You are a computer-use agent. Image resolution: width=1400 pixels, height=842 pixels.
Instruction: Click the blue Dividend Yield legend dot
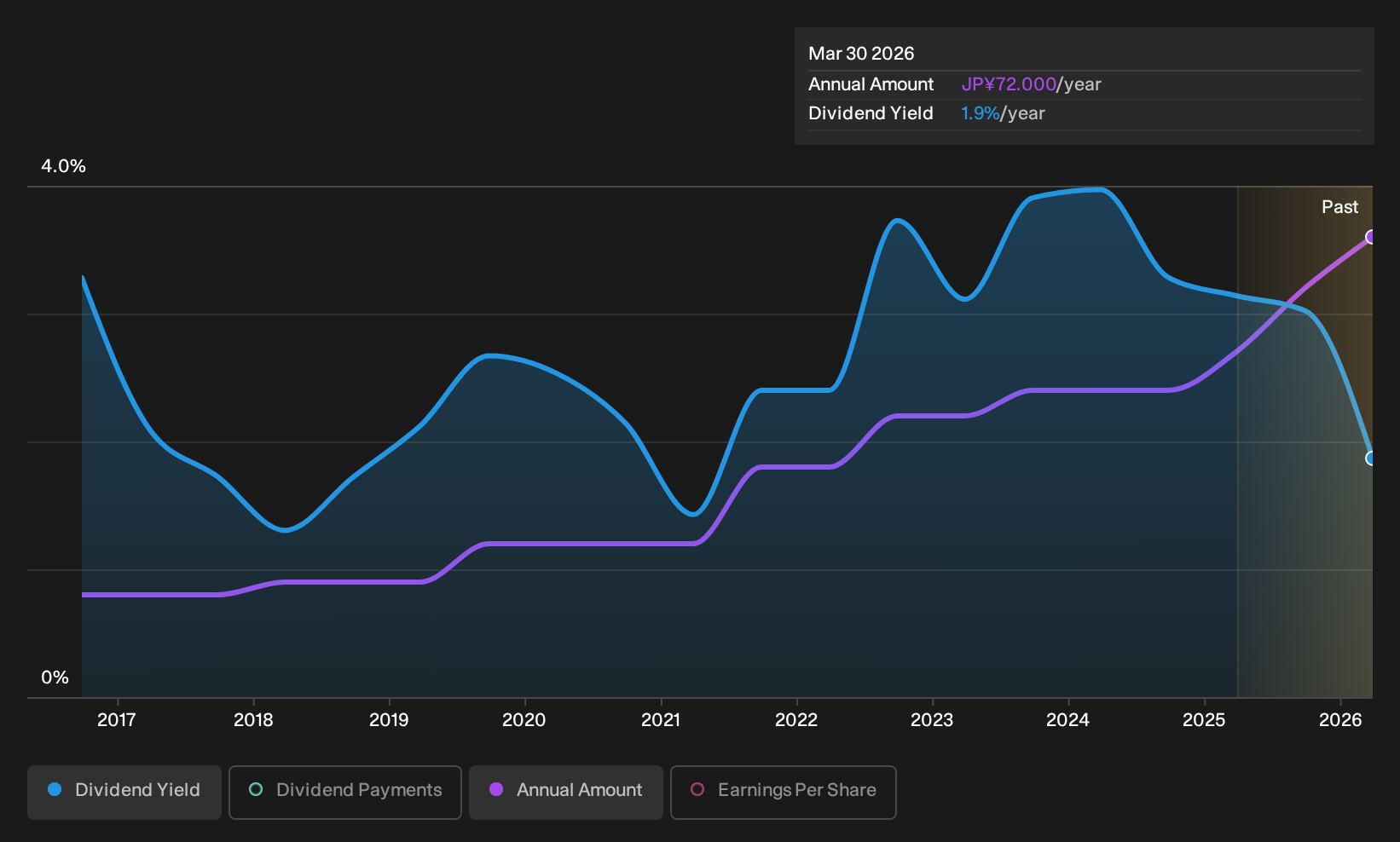[x=55, y=789]
